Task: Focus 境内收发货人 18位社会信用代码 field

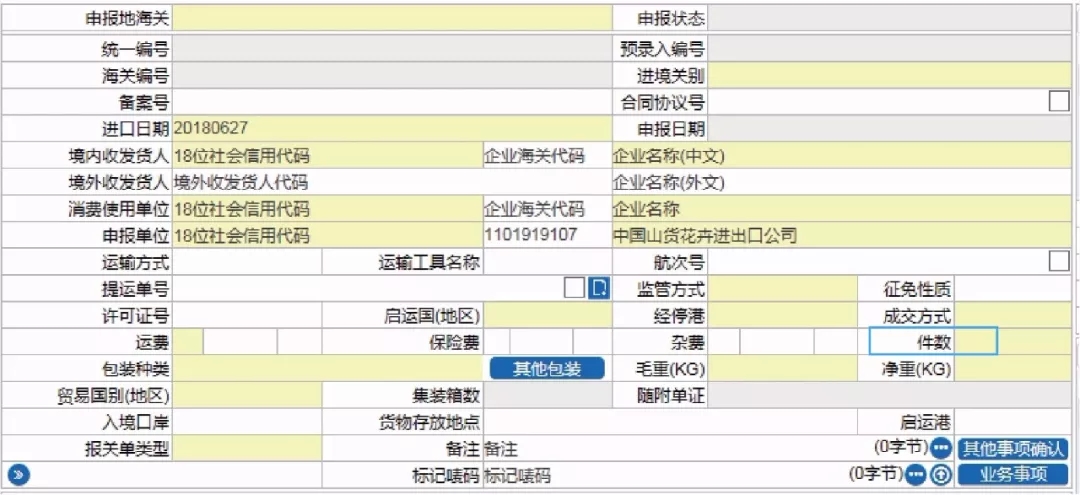Action: (327, 156)
